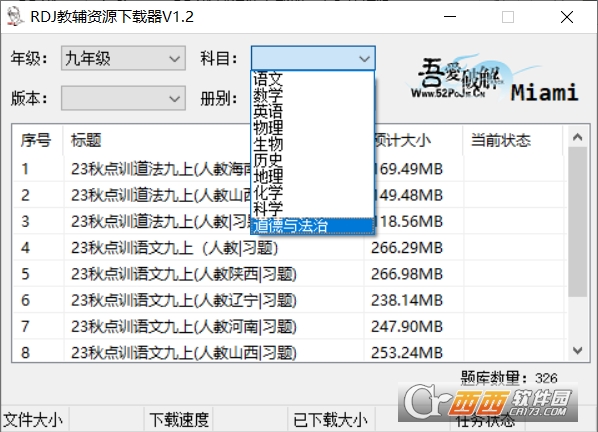Open the 版本 edition dropdown
This screenshot has height=432, width=598.
[x=123, y=98]
